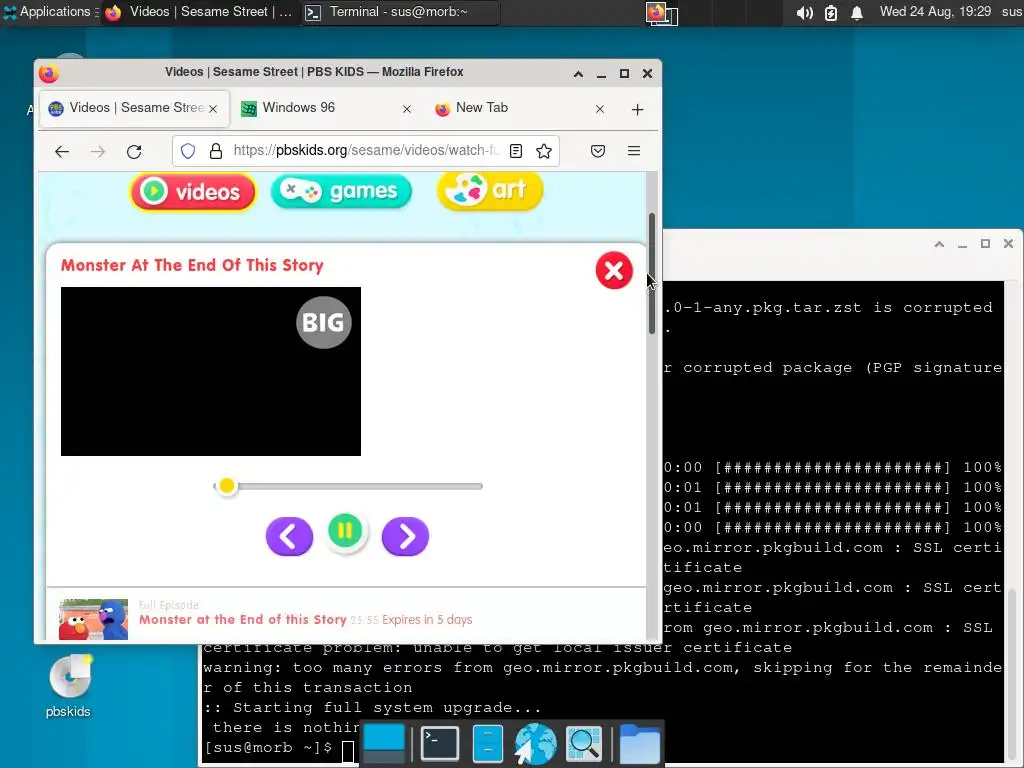Click the terminal prompt [sus@morb ~]$
This screenshot has height=768, width=1024.
click(268, 748)
